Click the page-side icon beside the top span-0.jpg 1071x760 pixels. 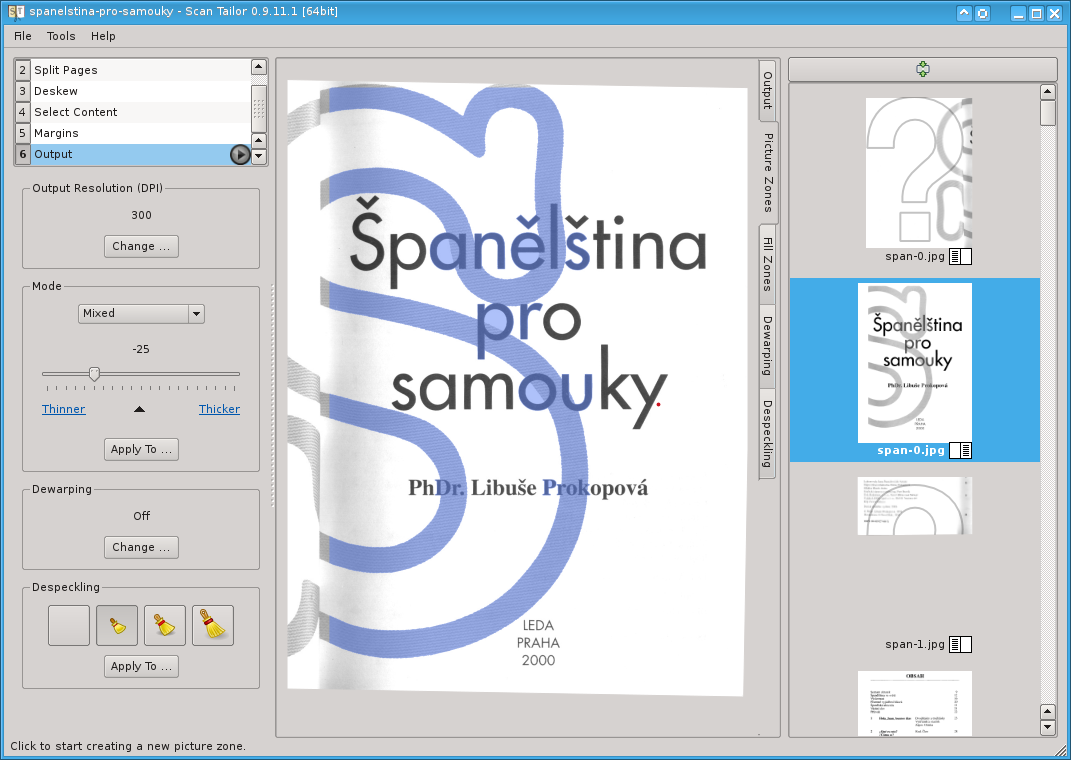(x=960, y=257)
